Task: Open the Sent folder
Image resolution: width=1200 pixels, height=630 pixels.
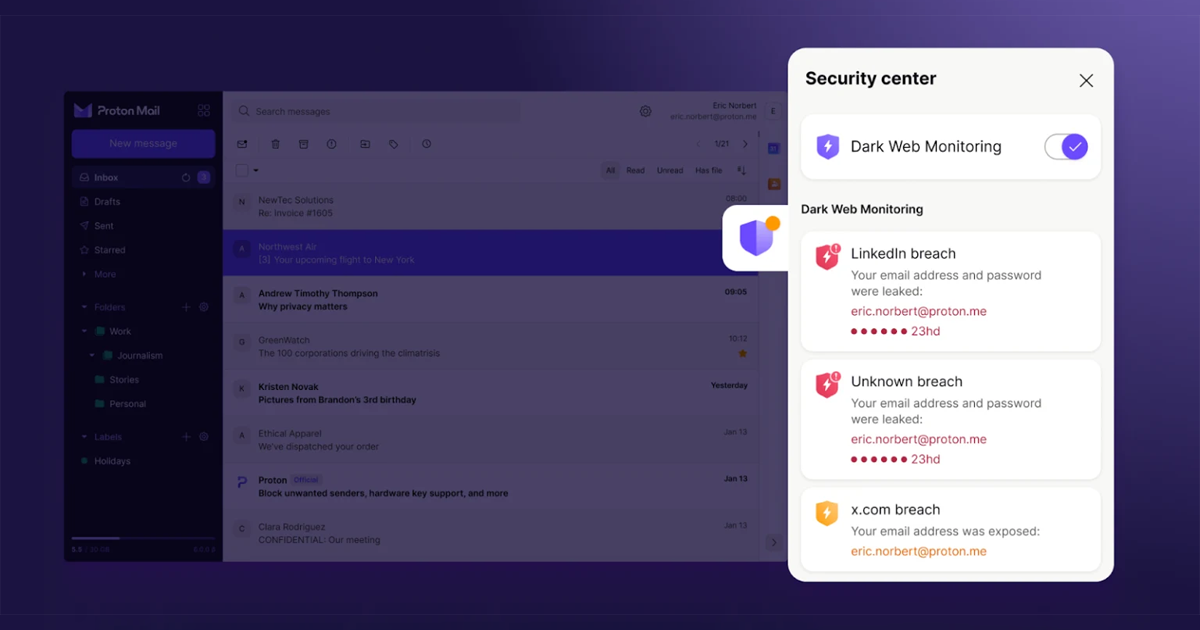Action: tap(143, 226)
